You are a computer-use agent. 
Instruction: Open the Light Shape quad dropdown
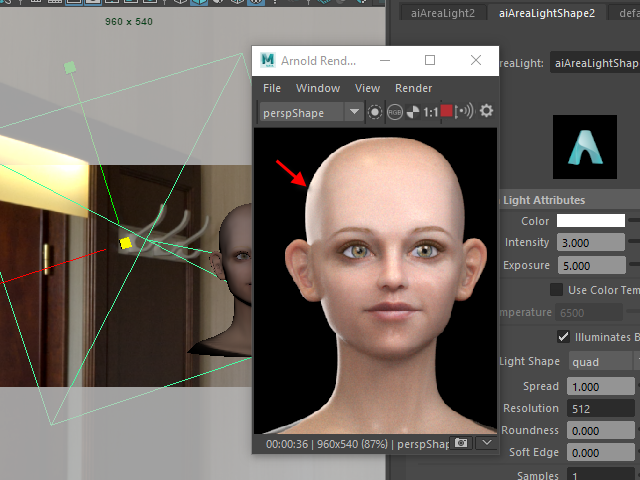[600, 362]
